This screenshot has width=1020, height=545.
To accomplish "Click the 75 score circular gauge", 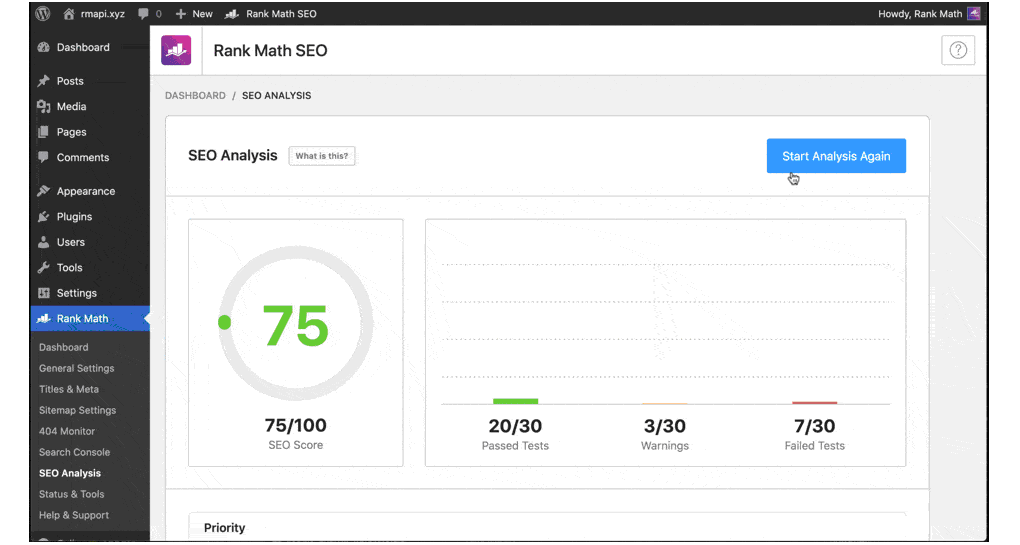I will (296, 323).
